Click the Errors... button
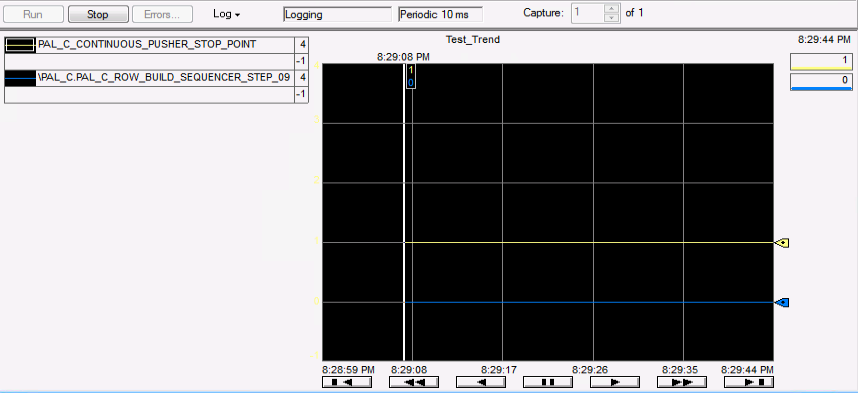This screenshot has width=858, height=393. [x=163, y=14]
